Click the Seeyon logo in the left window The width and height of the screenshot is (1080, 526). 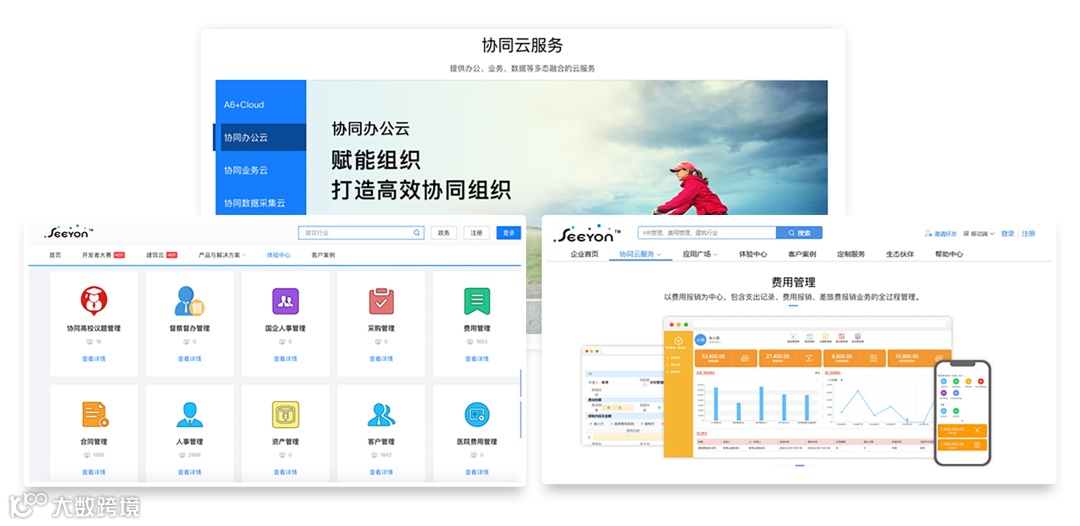(x=69, y=232)
